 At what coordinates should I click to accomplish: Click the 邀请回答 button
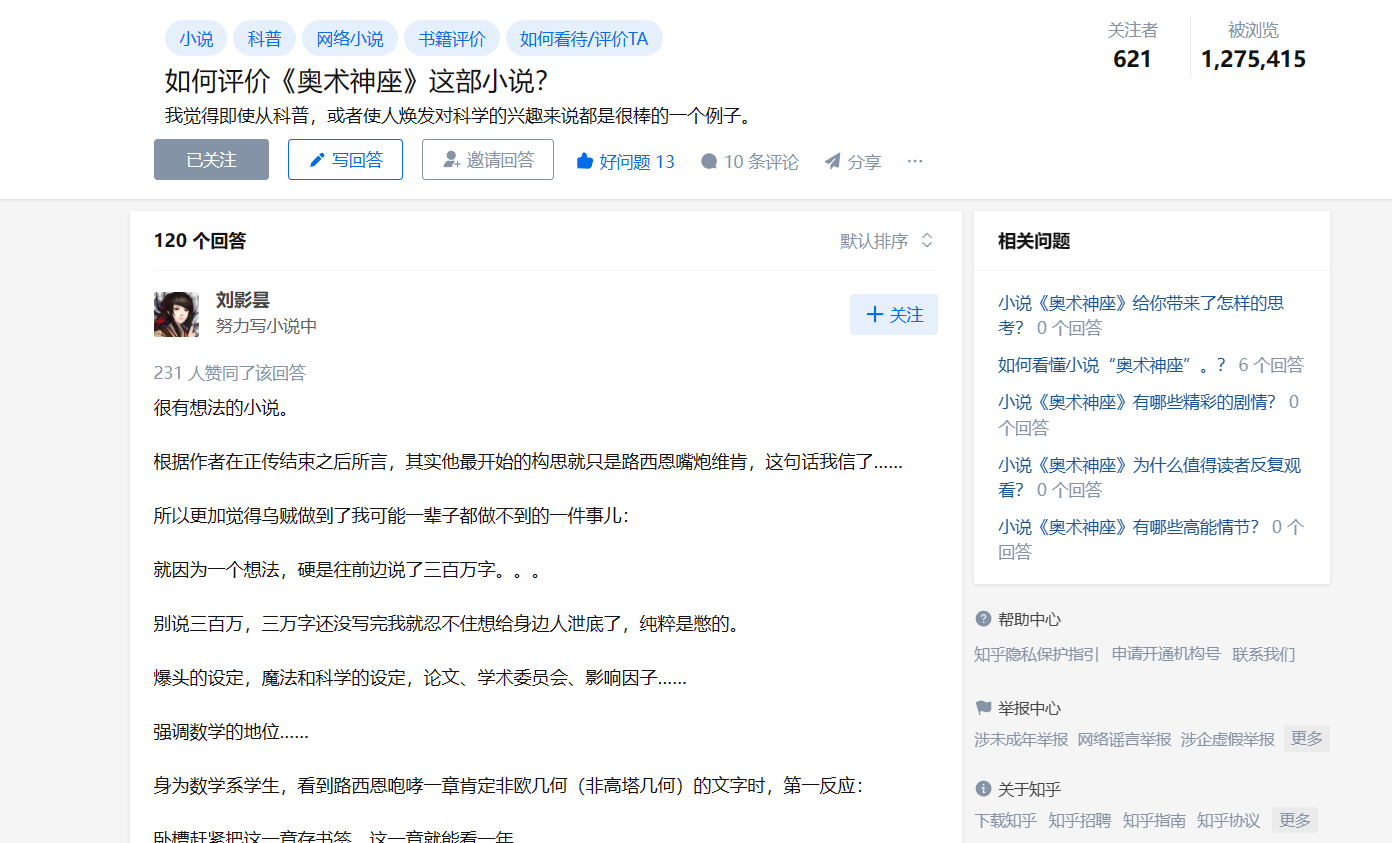(488, 160)
